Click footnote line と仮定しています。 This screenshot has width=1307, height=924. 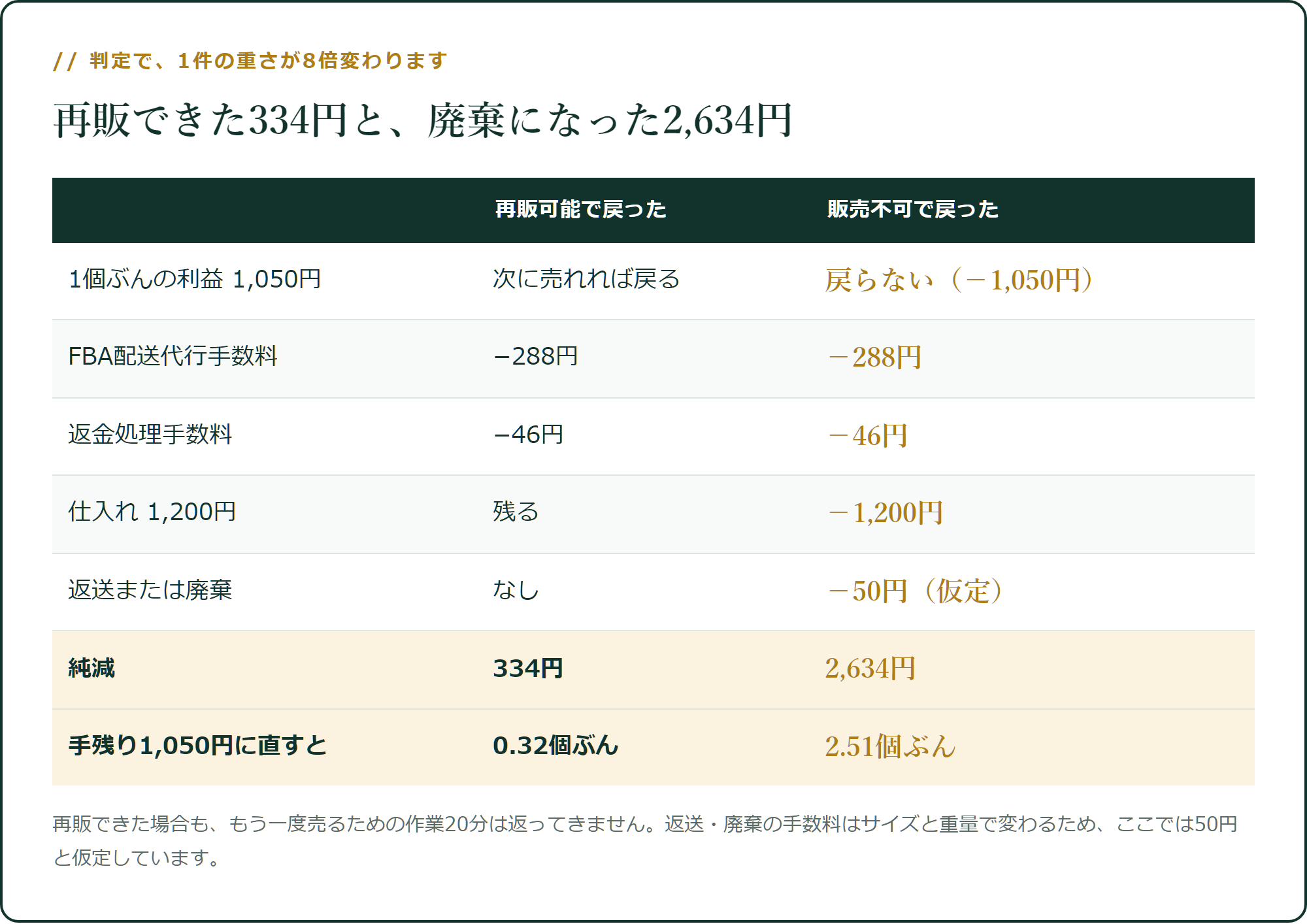point(137,857)
